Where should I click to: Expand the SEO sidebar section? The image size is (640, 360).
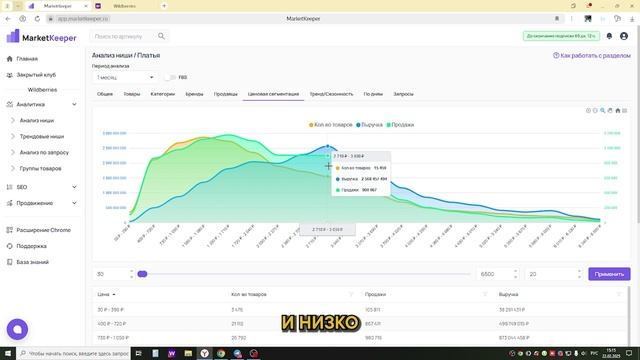(x=74, y=187)
